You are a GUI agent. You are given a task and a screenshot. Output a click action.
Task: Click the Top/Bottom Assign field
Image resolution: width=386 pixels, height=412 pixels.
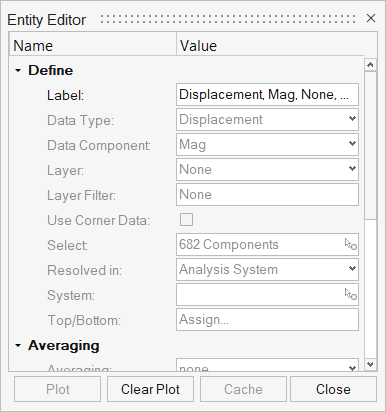(267, 320)
